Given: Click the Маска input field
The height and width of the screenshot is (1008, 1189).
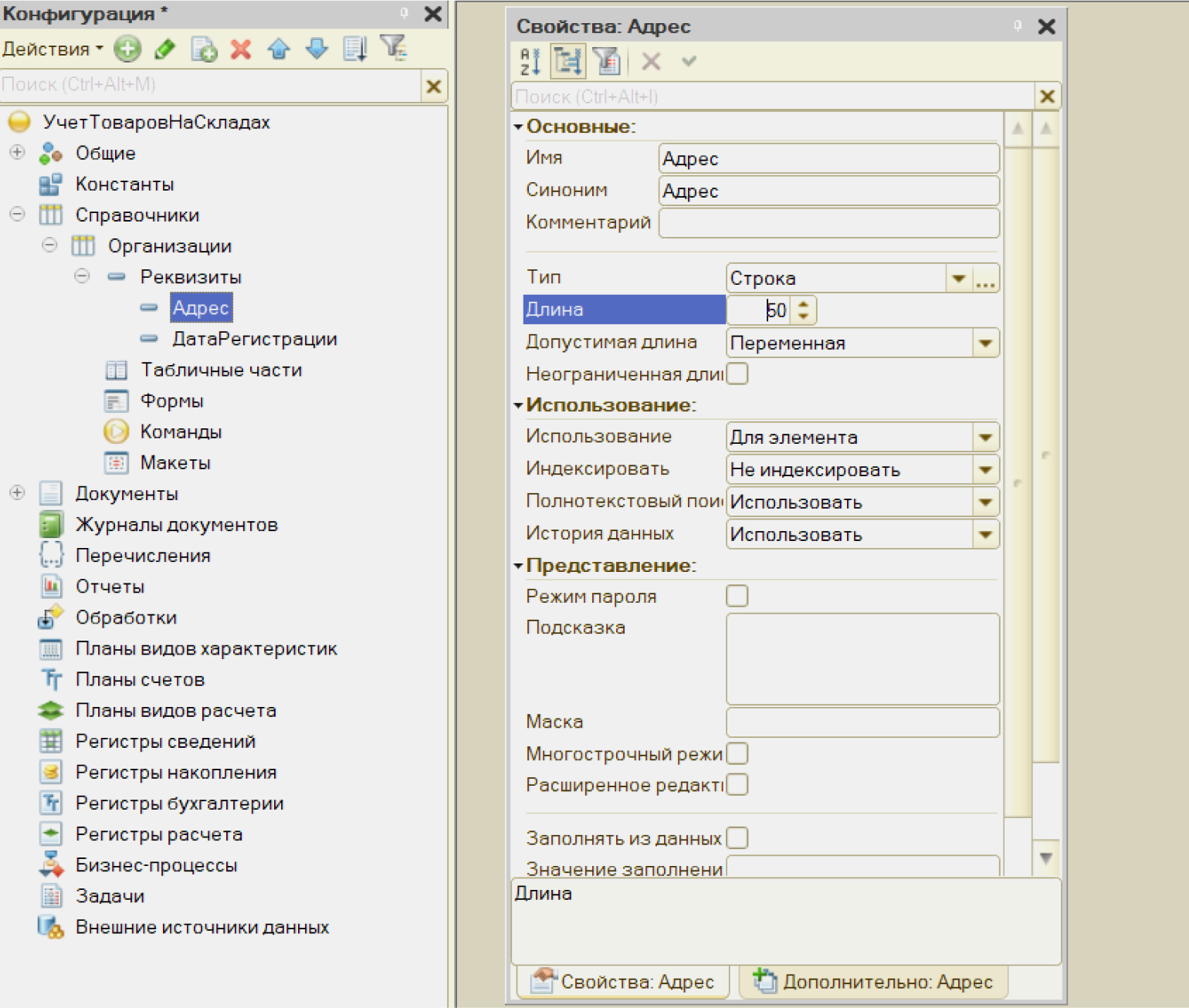Looking at the screenshot, I should tap(862, 722).
